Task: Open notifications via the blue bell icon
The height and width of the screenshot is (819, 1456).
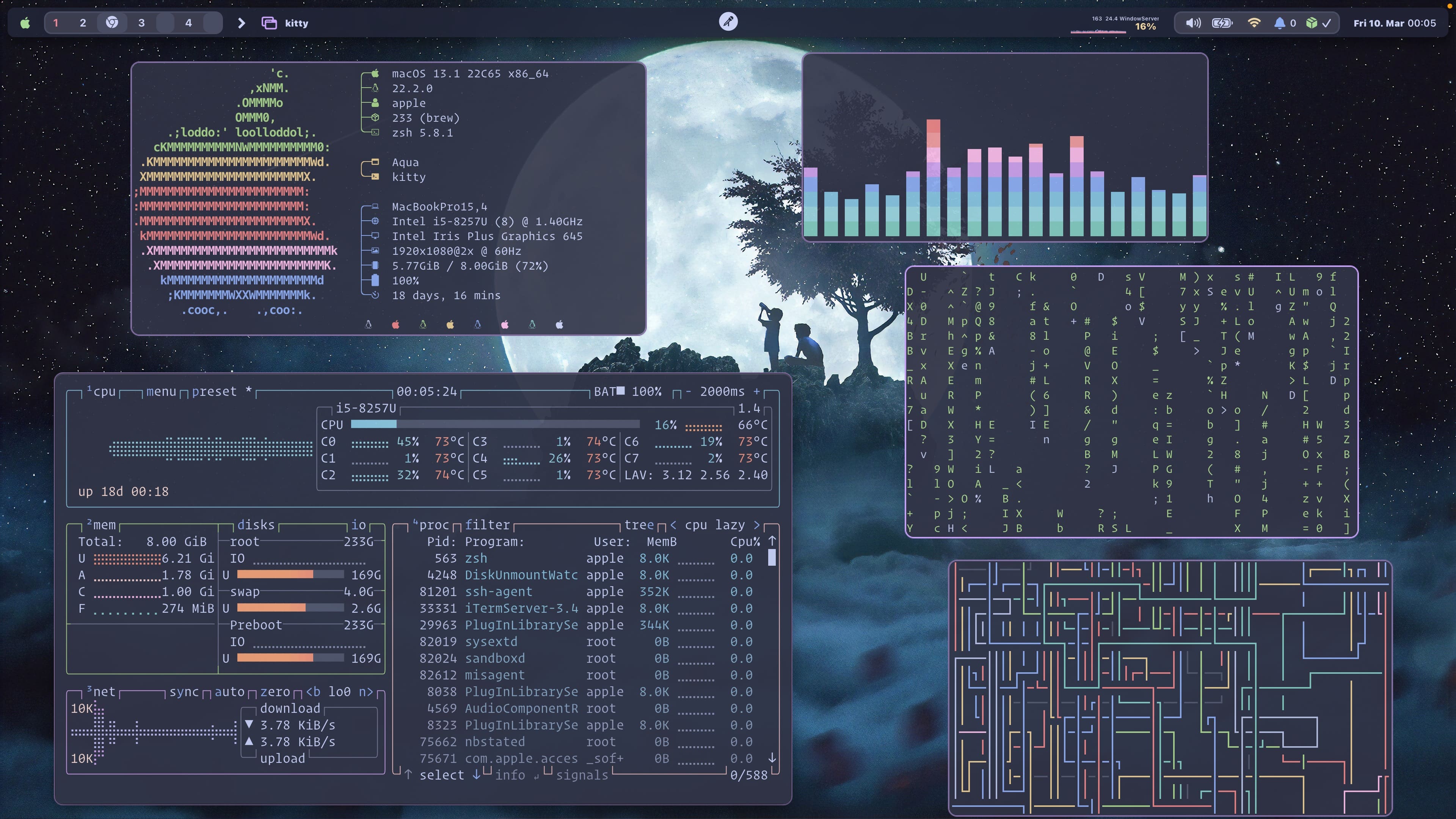Action: coord(1279,23)
